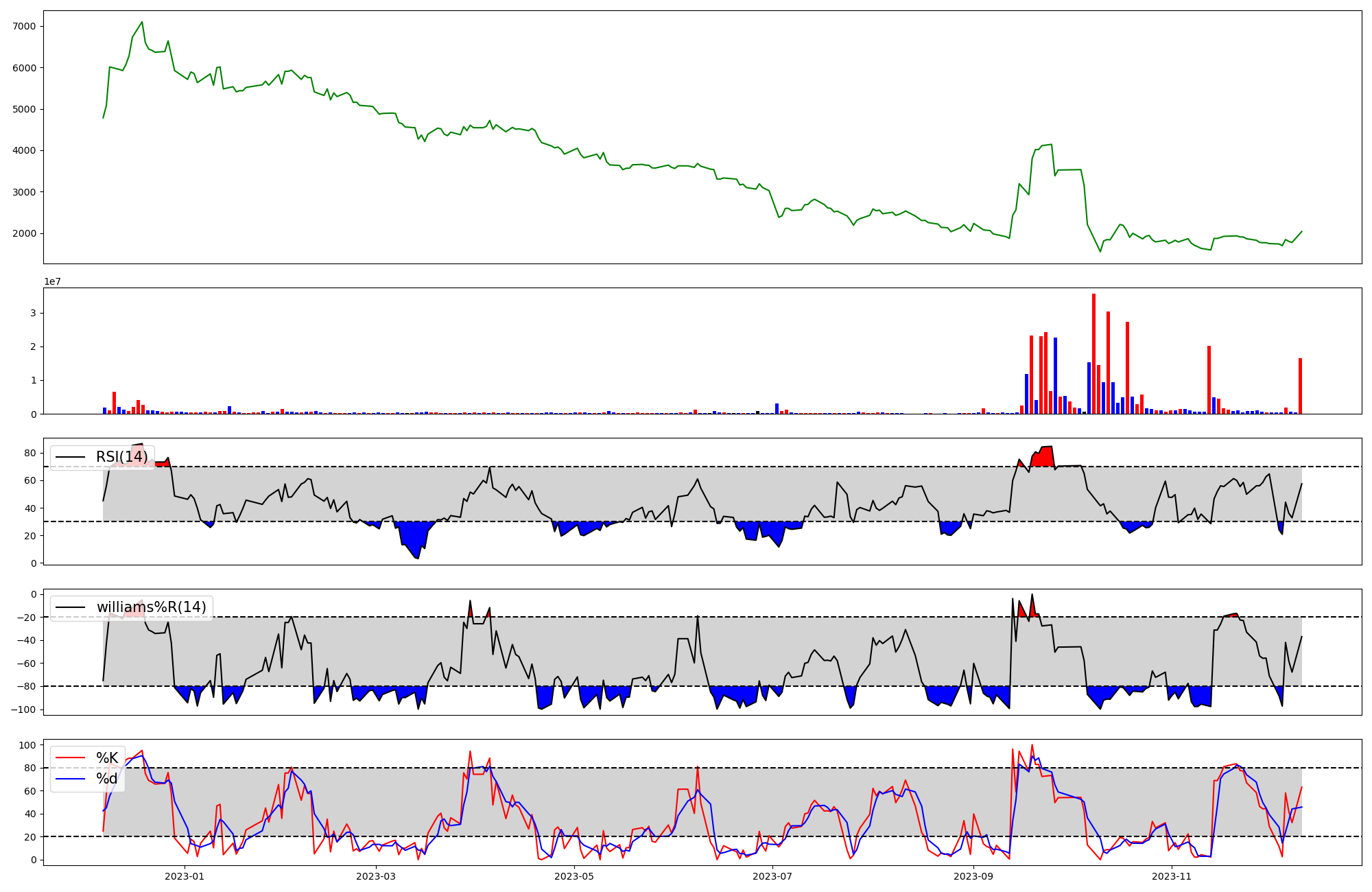Click the 2023-01 x-axis date label

tap(185, 876)
